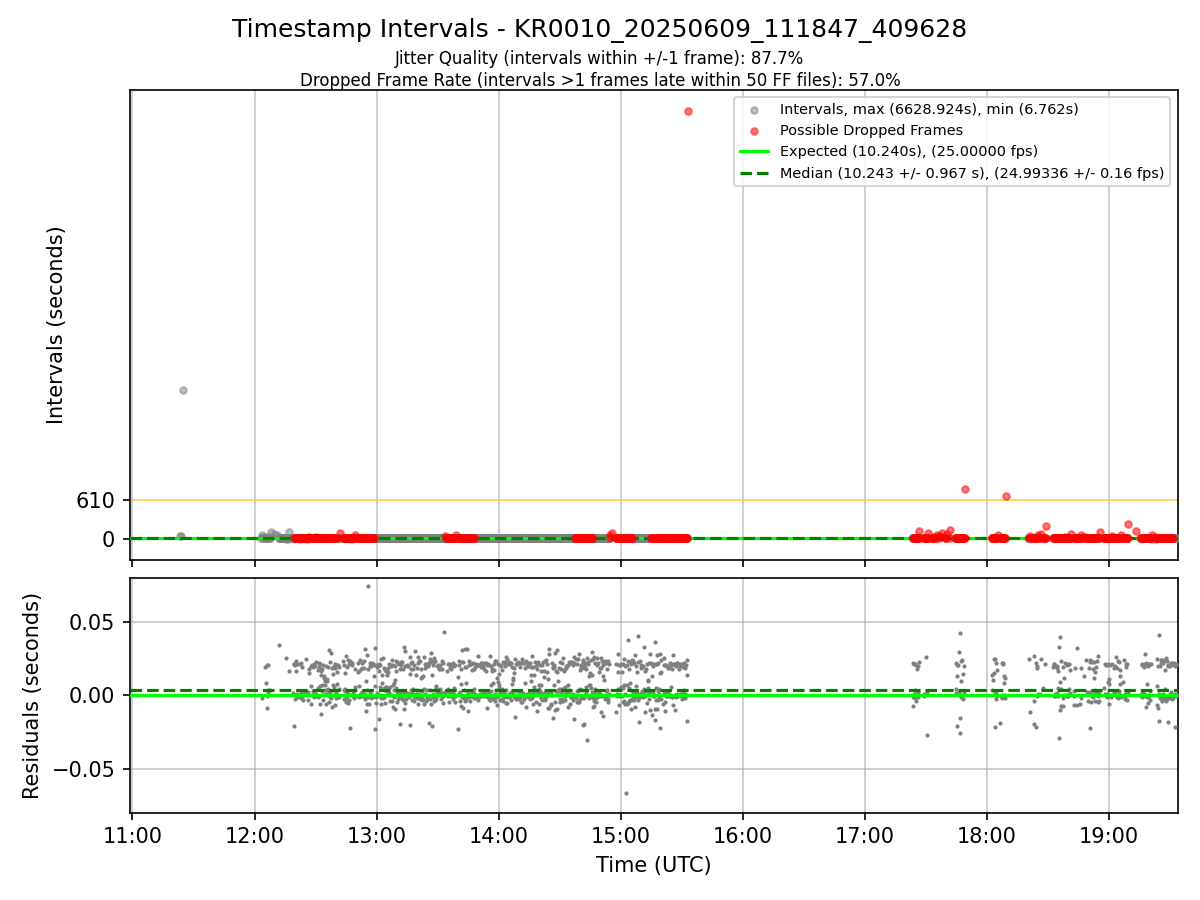Click the gray outlier point near 11:25 in upper plot
This screenshot has height=900, width=1200.
[x=183, y=390]
